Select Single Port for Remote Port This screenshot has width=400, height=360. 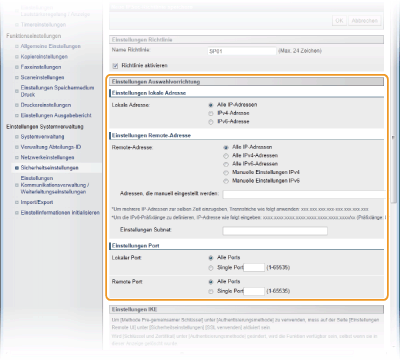click(x=211, y=292)
